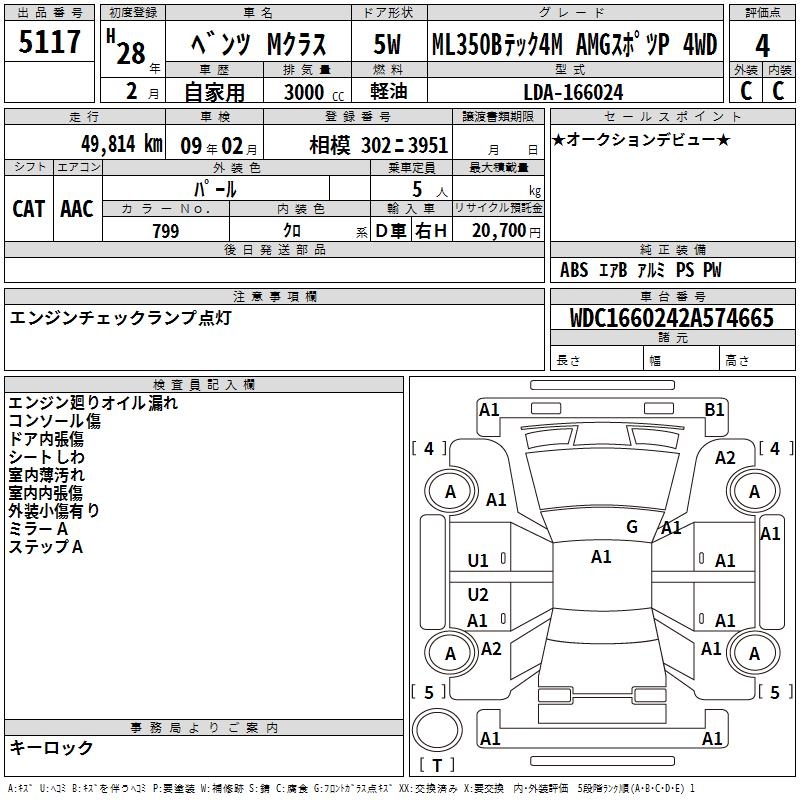Click the star-marked オークションデビュー sales point
The width and height of the screenshot is (800, 800).
pos(640,139)
